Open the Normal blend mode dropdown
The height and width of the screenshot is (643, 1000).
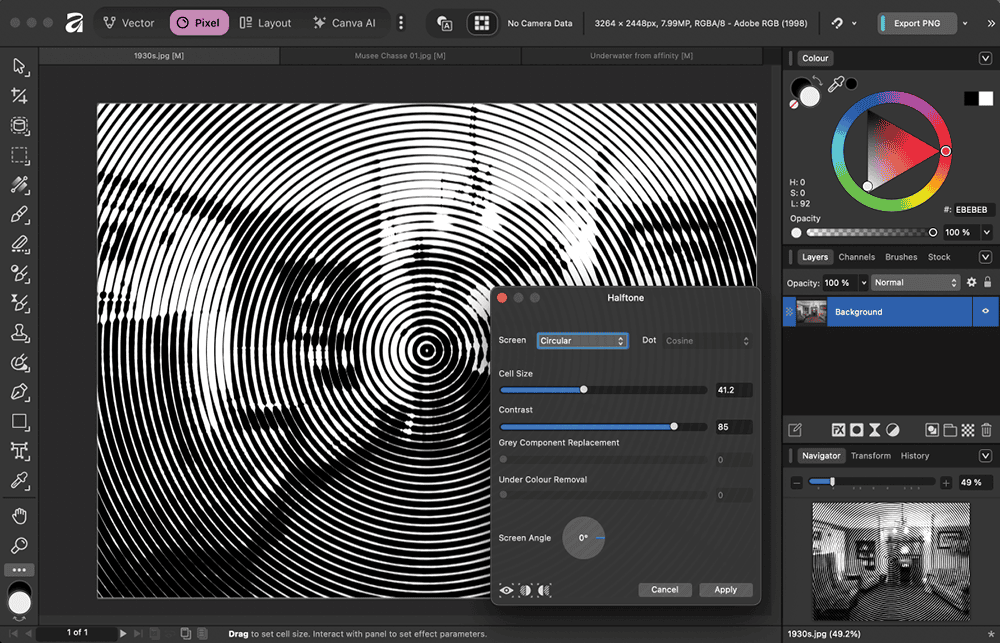915,283
